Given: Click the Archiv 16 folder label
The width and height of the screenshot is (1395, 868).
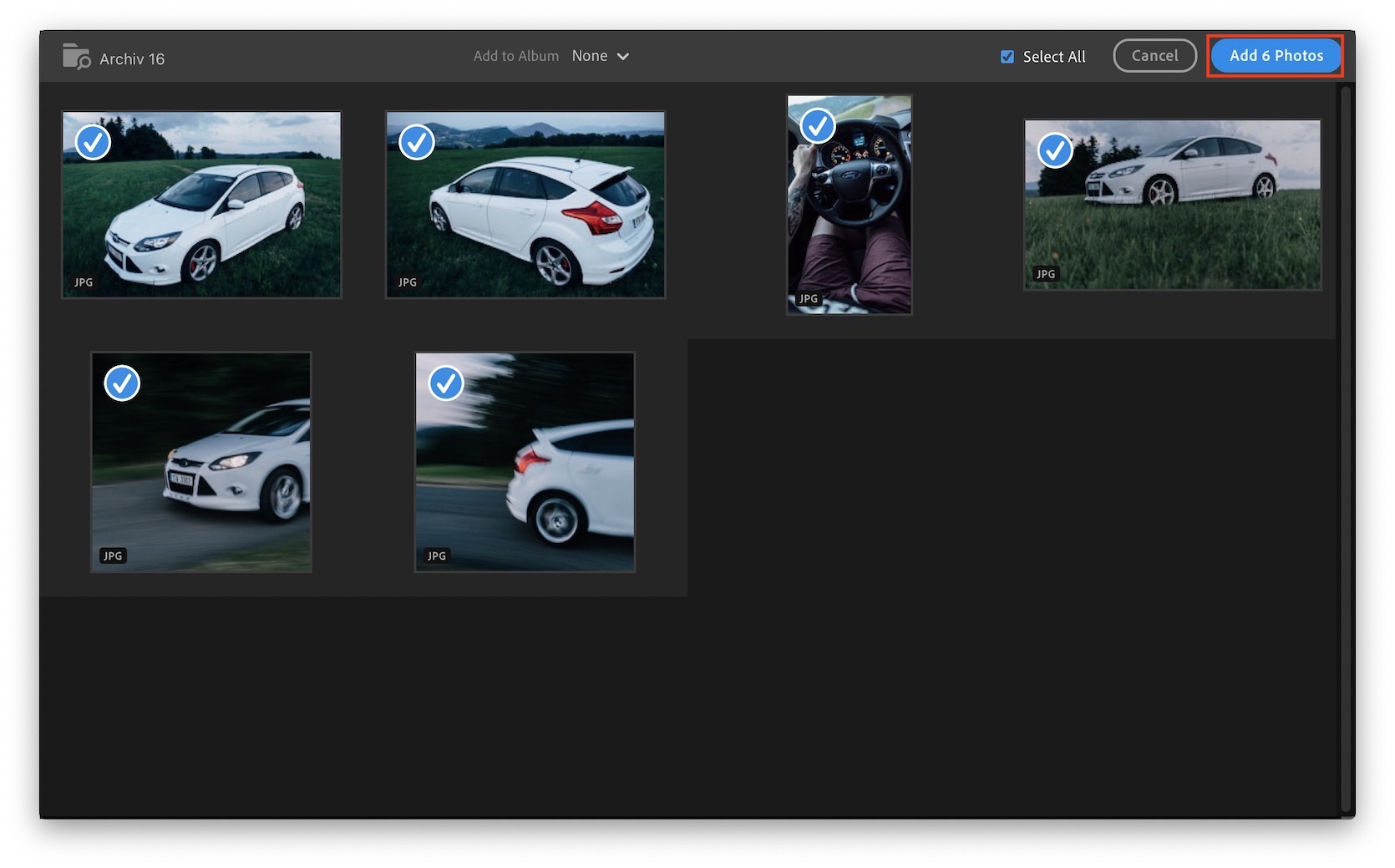Looking at the screenshot, I should [x=132, y=59].
